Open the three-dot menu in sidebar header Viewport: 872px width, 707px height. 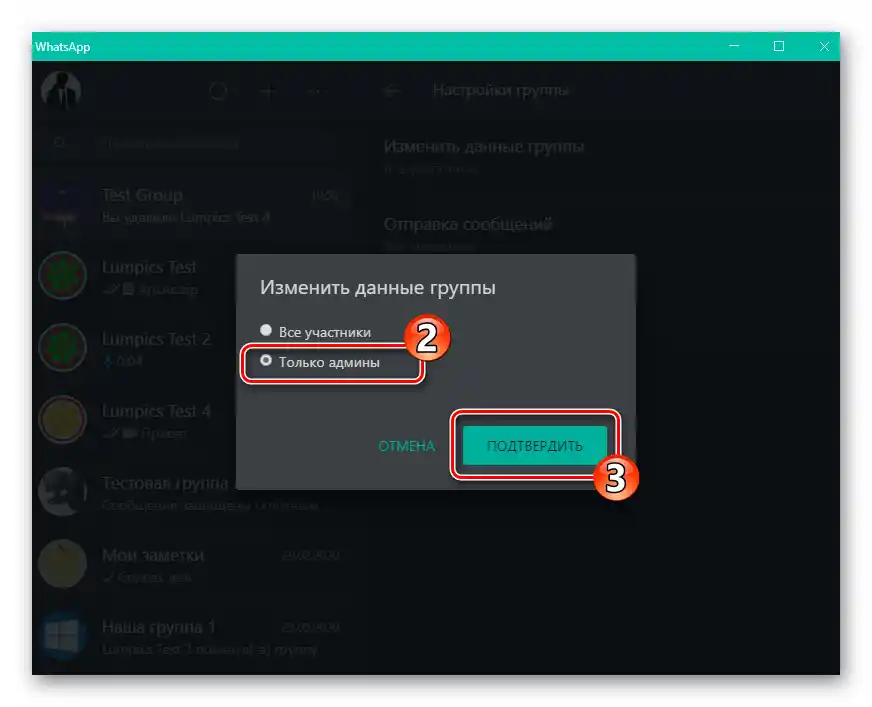tap(318, 91)
